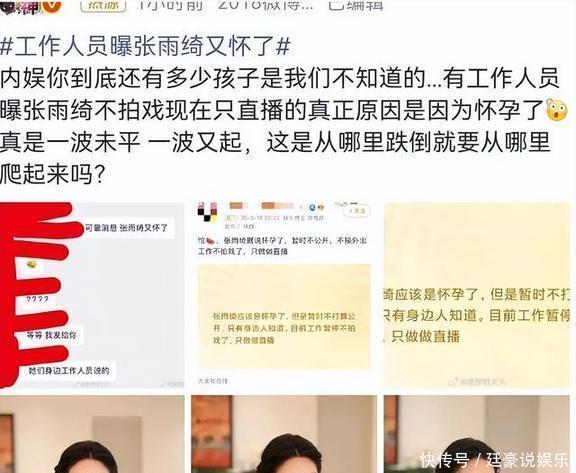The width and height of the screenshot is (576, 473).
Task: Open the #工作人员曝张雨绮又怀了# hashtag topic
Action: tap(145, 47)
